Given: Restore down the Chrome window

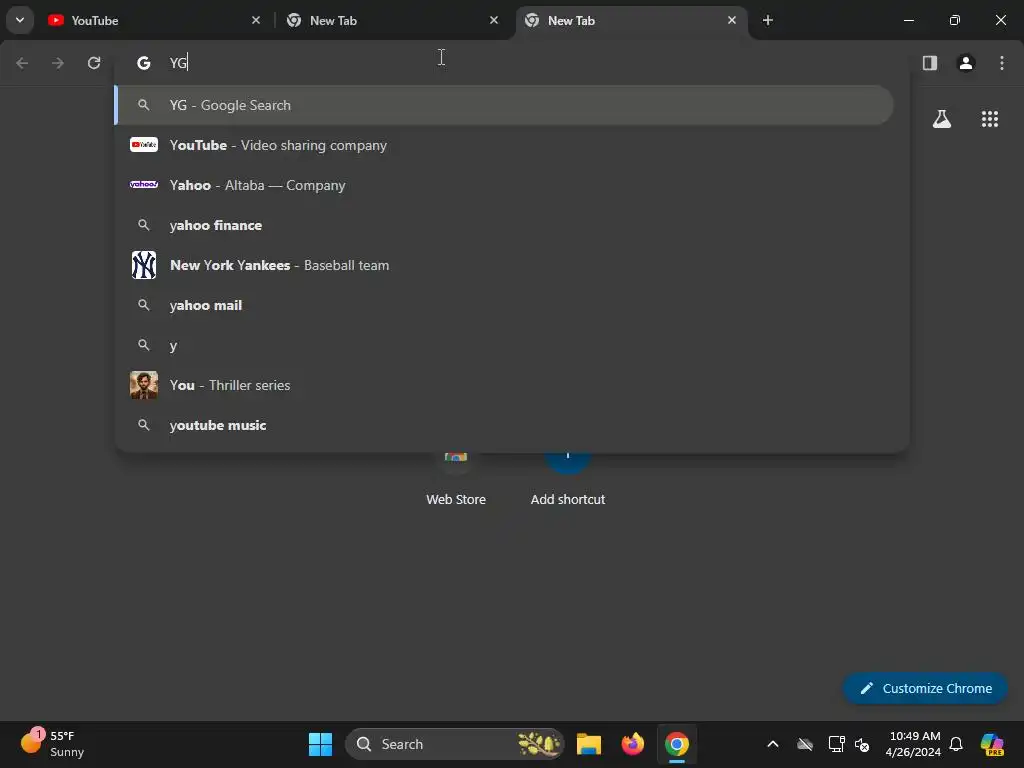Looking at the screenshot, I should [955, 20].
